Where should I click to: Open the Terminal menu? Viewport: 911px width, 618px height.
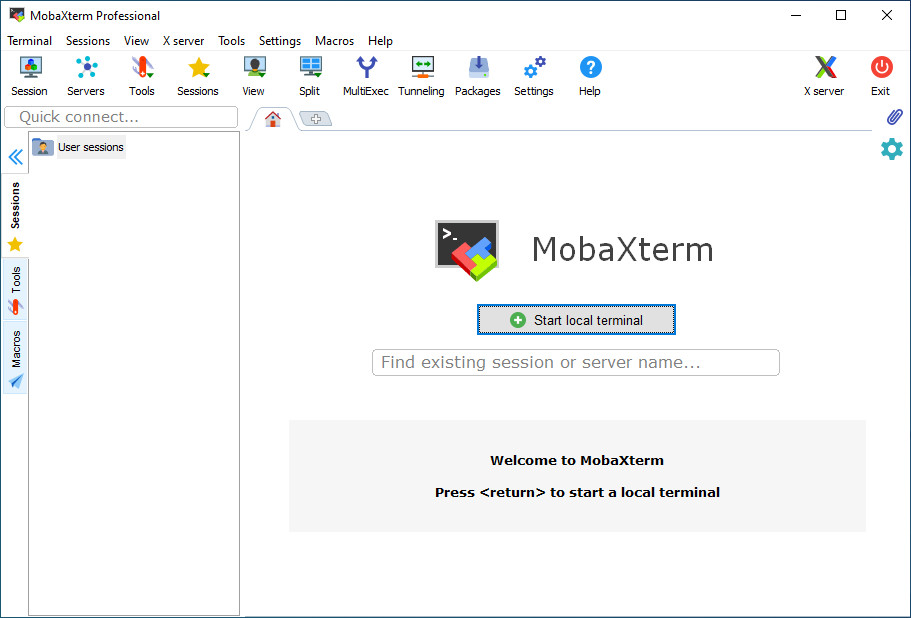click(30, 41)
